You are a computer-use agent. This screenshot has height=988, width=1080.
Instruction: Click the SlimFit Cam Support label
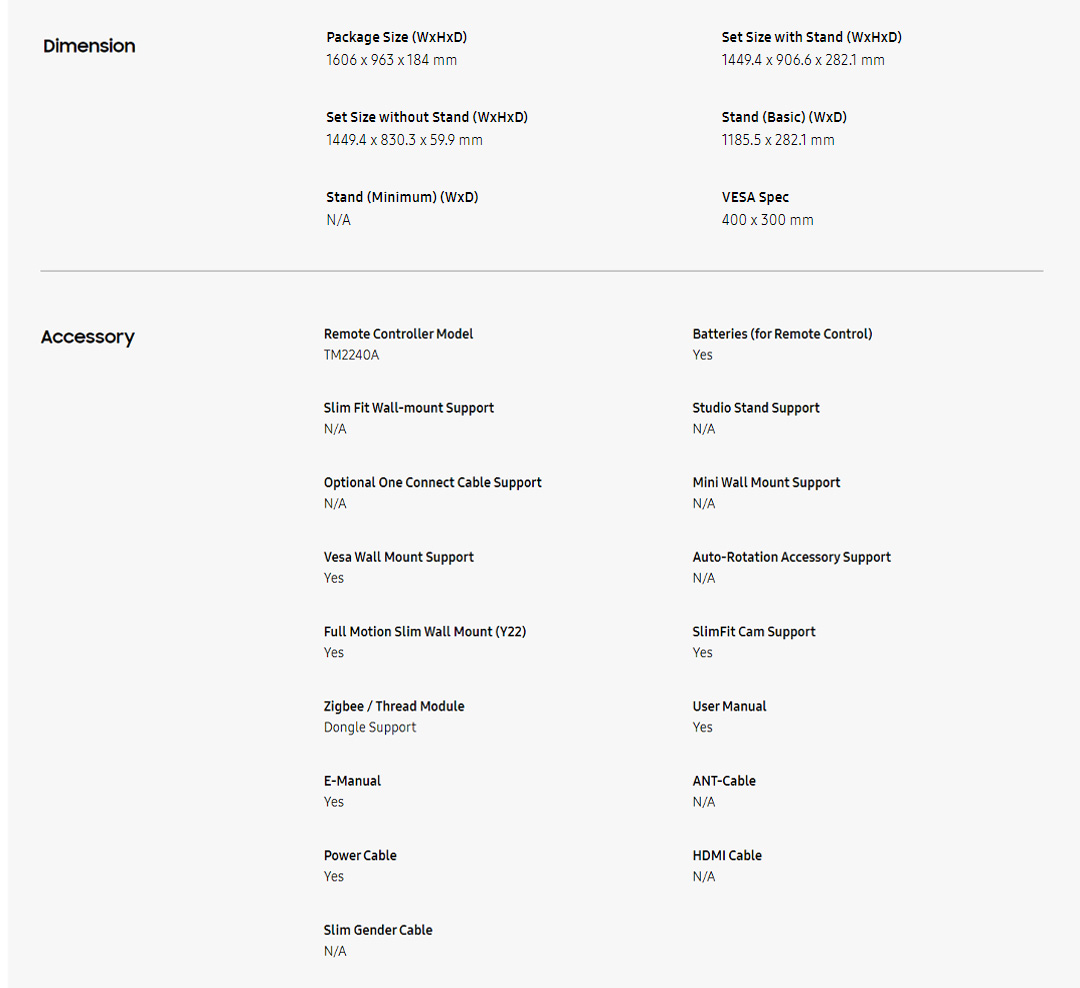[753, 631]
